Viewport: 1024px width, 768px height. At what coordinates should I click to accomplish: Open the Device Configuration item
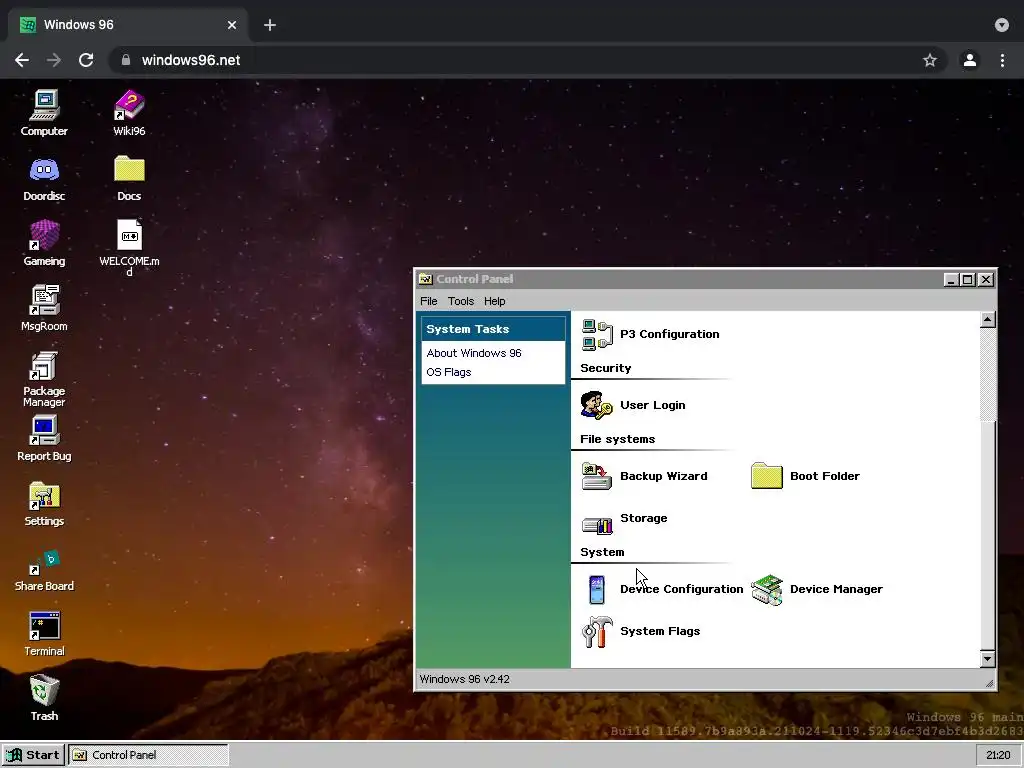pos(662,589)
